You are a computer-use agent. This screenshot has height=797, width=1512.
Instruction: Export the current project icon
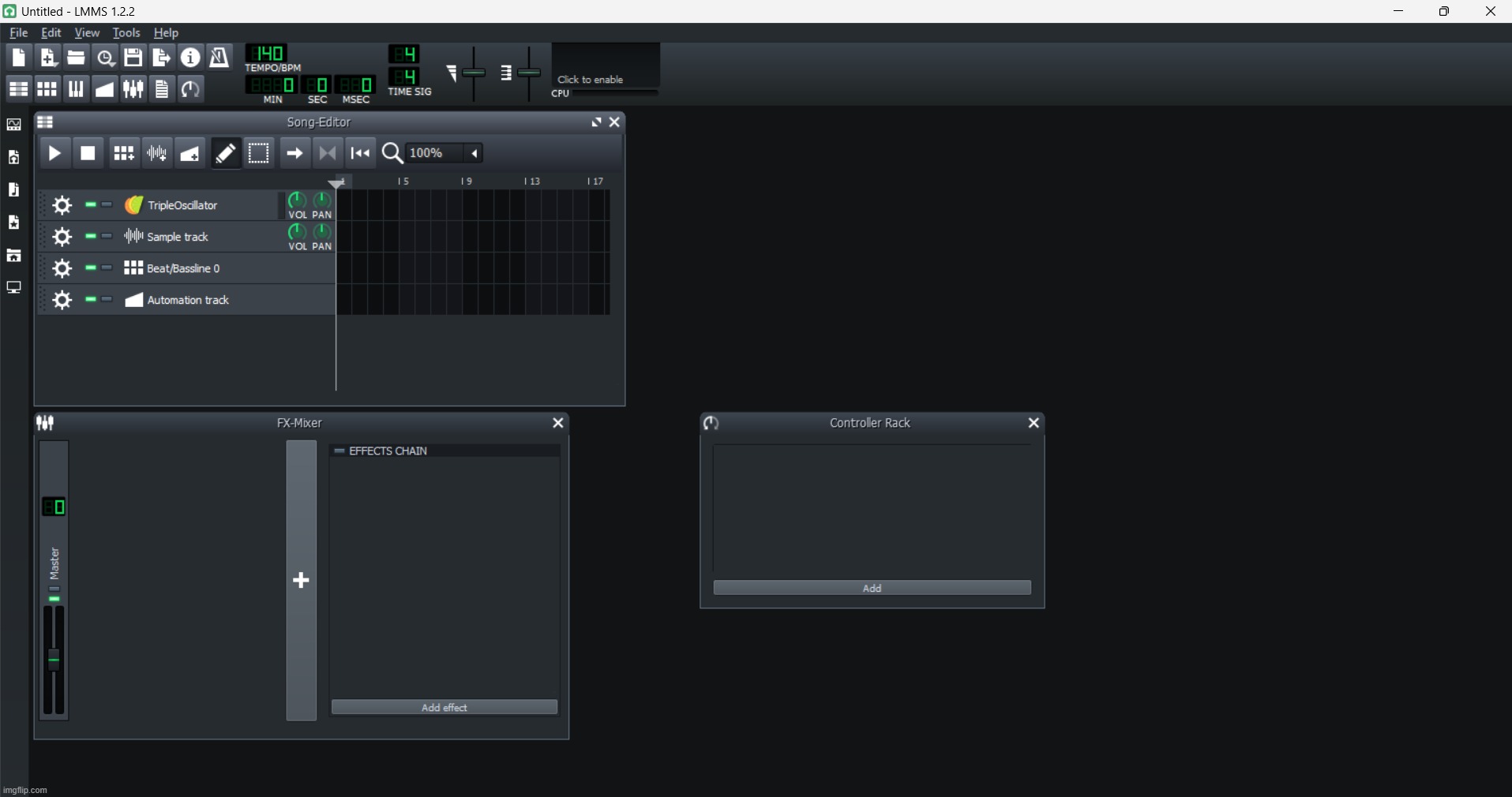[162, 58]
